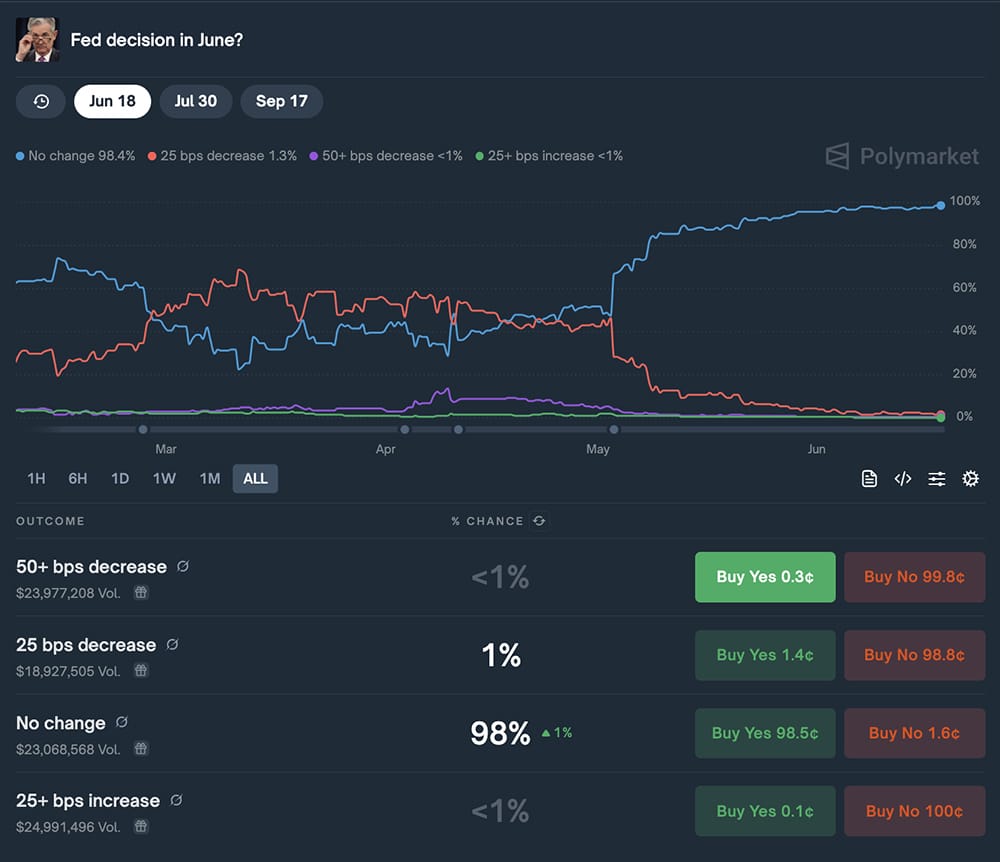Open rewards gift icon for 50+ bps decrease
Image resolution: width=1000 pixels, height=862 pixels.
(x=141, y=592)
